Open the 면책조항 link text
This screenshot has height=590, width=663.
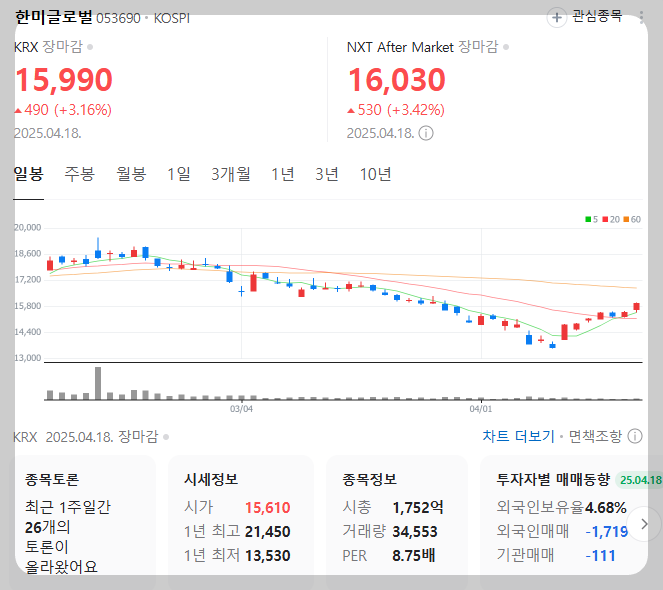pos(595,436)
